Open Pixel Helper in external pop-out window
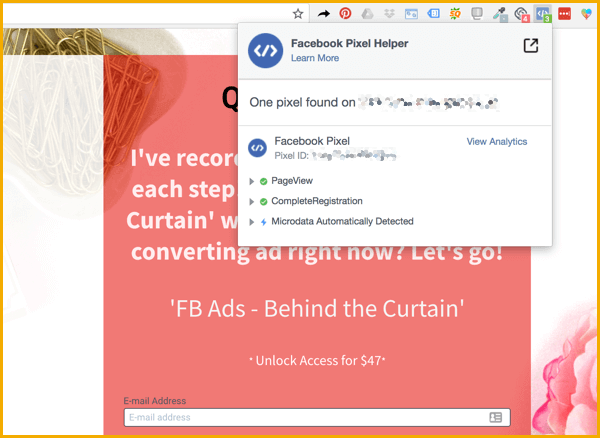The width and height of the screenshot is (600, 438). (x=530, y=46)
